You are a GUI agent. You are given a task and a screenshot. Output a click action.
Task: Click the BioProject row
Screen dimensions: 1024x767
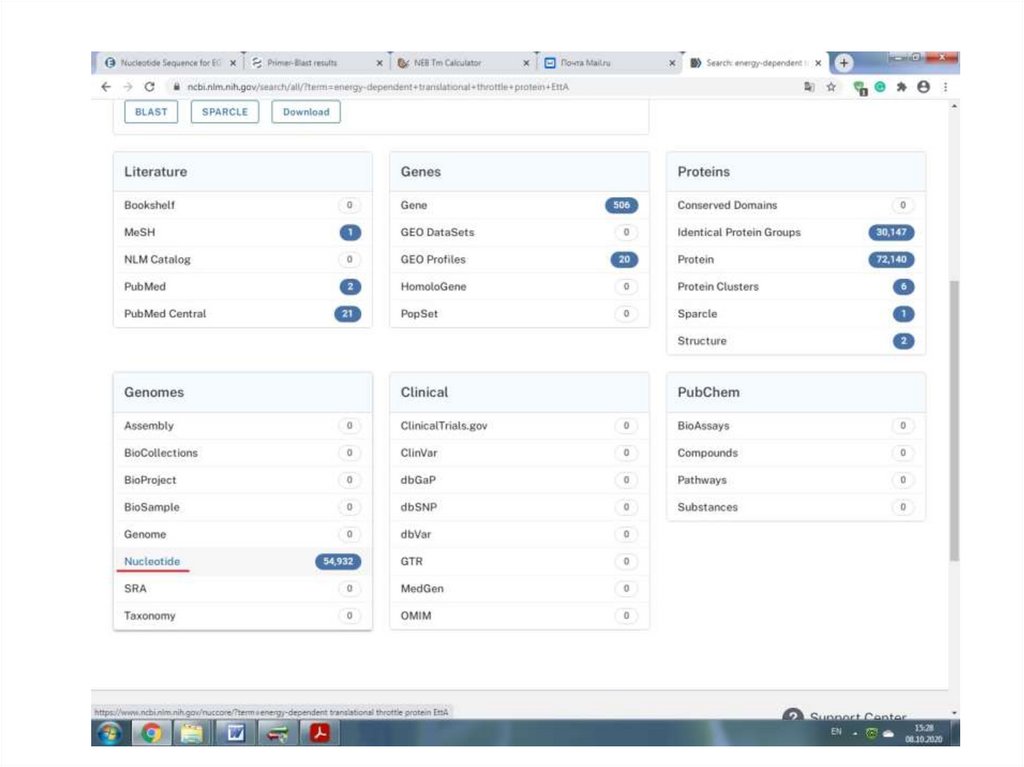point(242,480)
